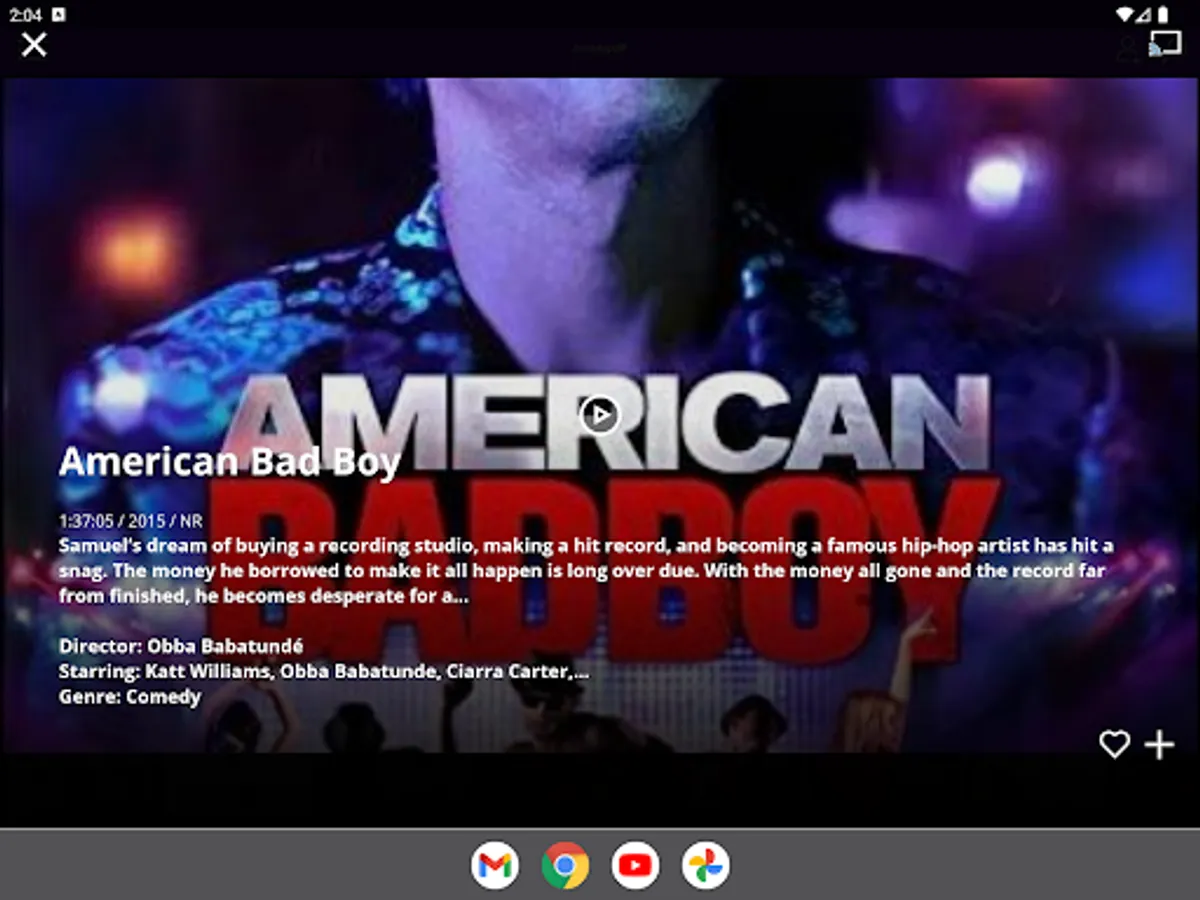Open YouTube from the dock
This screenshot has width=1200, height=900.
(635, 866)
